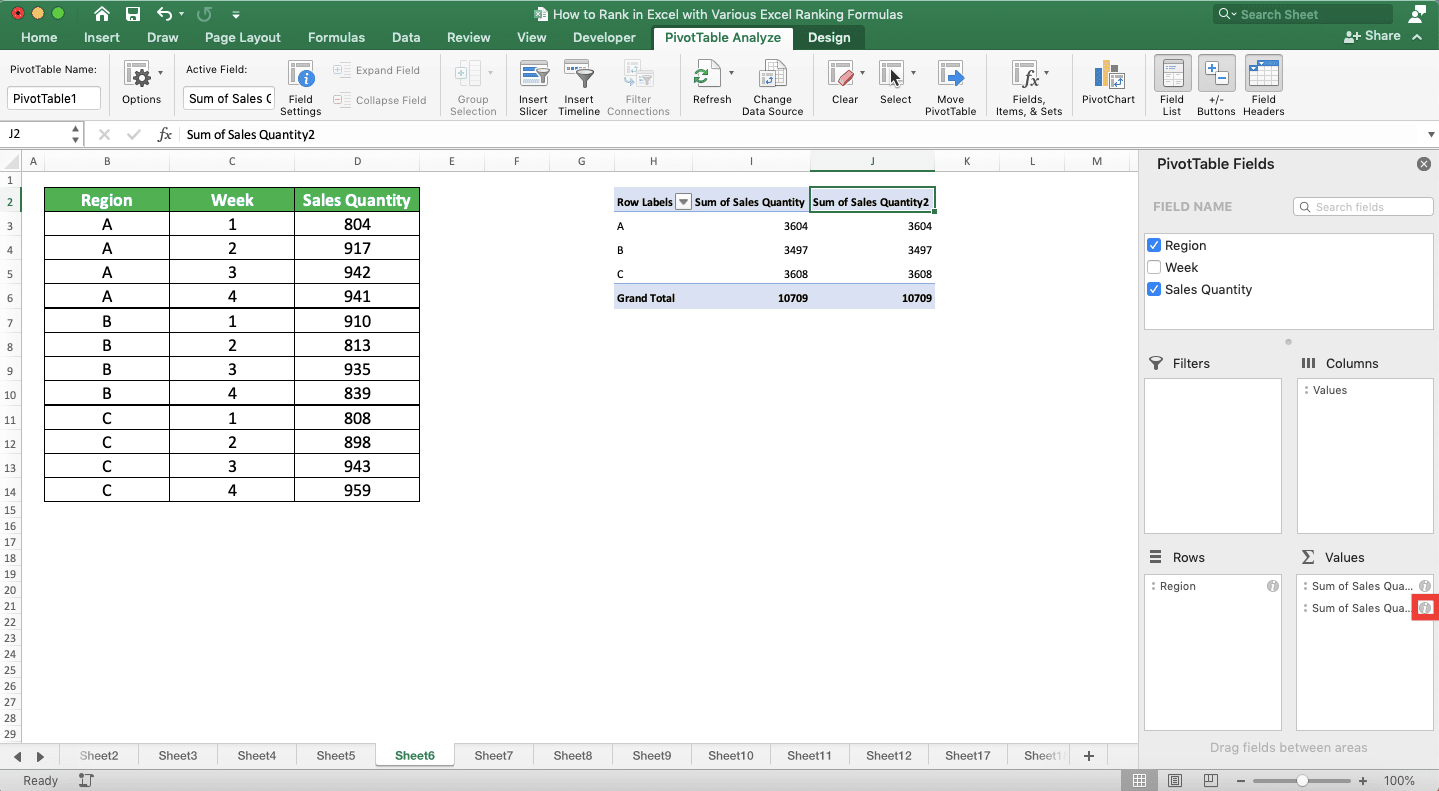Open info for second Sum of Sales Quantity value
The height and width of the screenshot is (791, 1439).
pos(1425,608)
